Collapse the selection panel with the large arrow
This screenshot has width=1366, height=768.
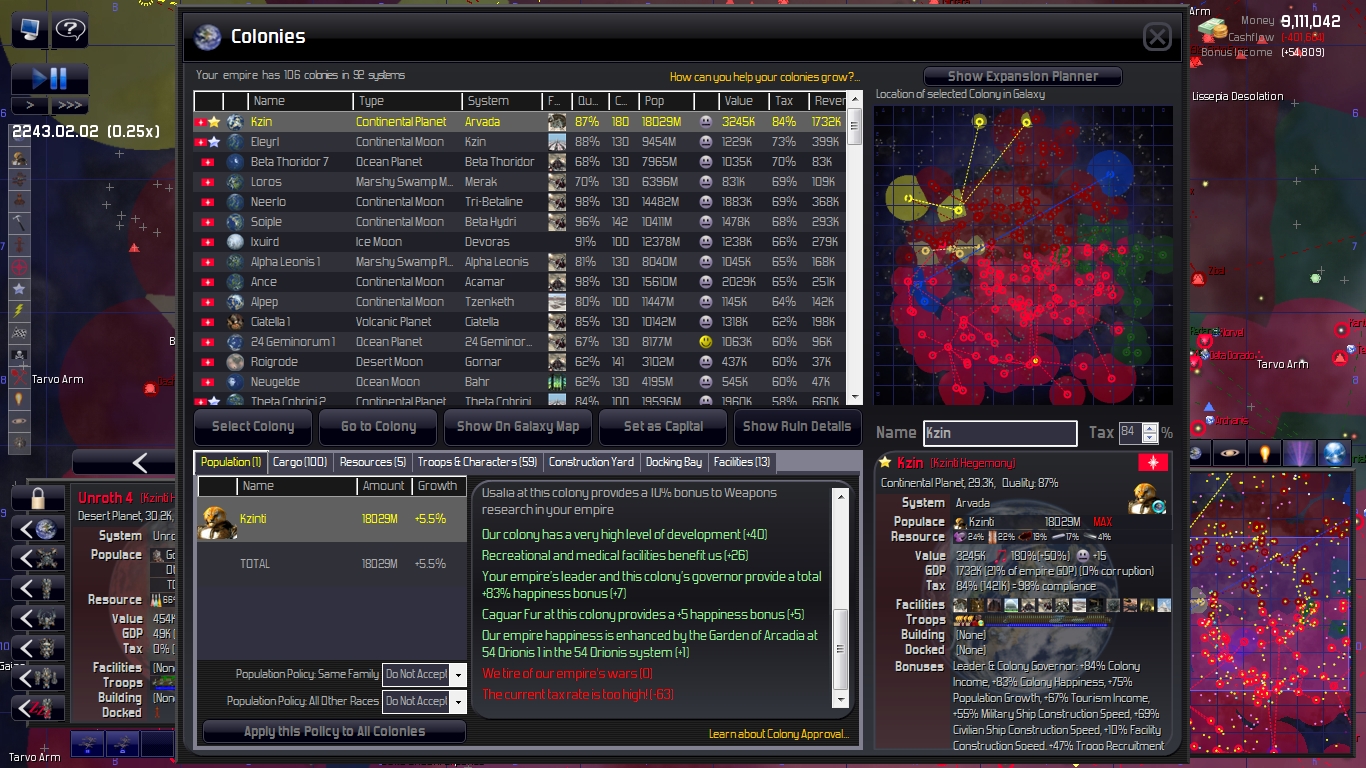tap(139, 462)
